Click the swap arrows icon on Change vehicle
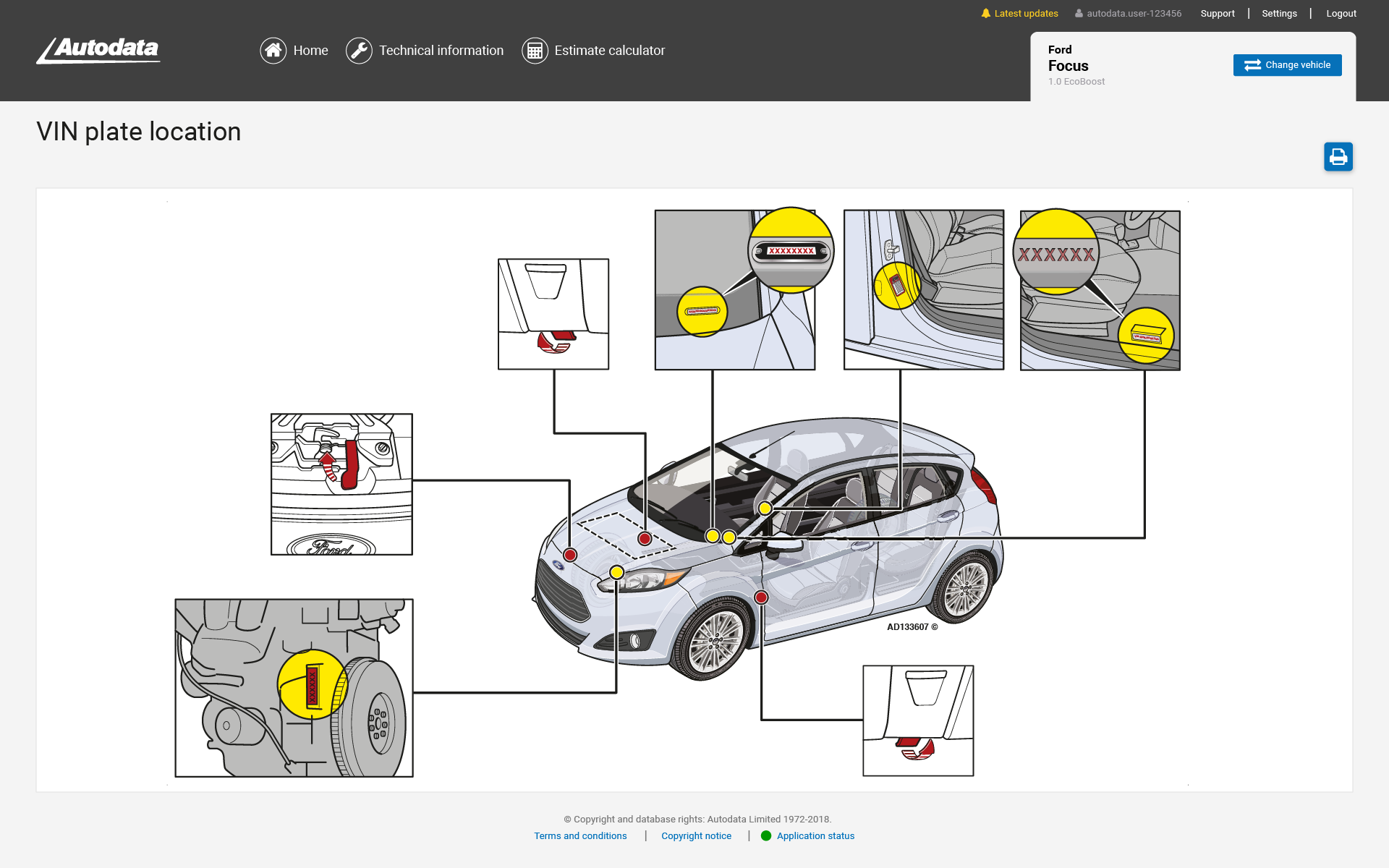 tap(1252, 65)
